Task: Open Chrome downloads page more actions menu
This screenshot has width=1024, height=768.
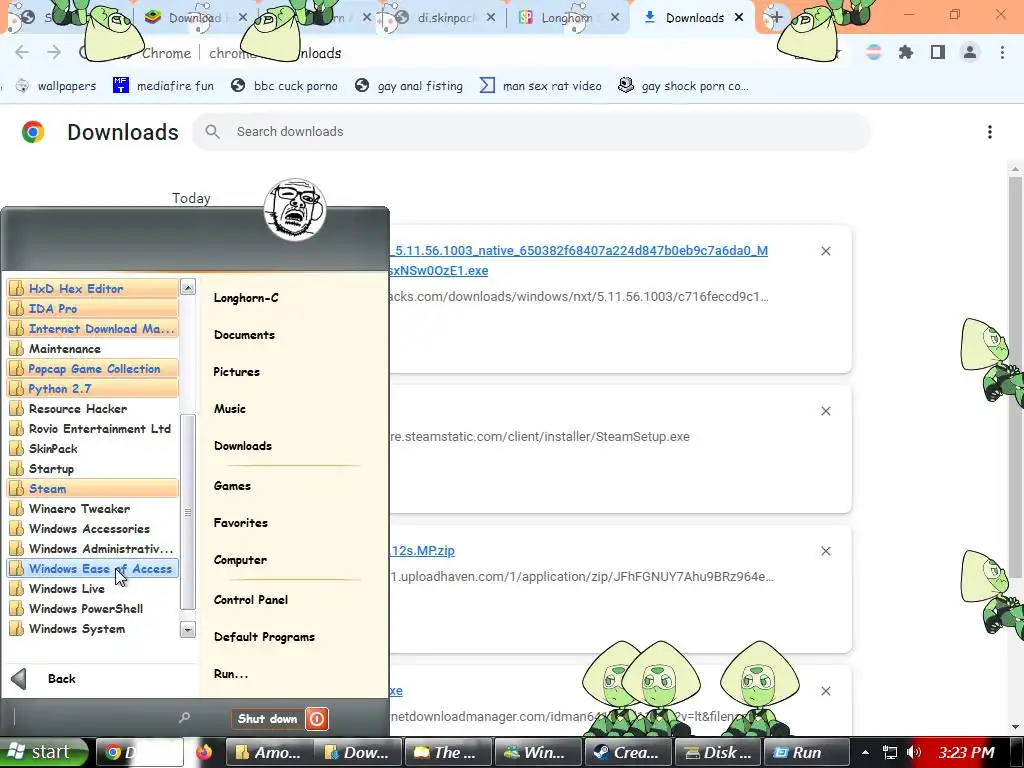Action: (990, 132)
